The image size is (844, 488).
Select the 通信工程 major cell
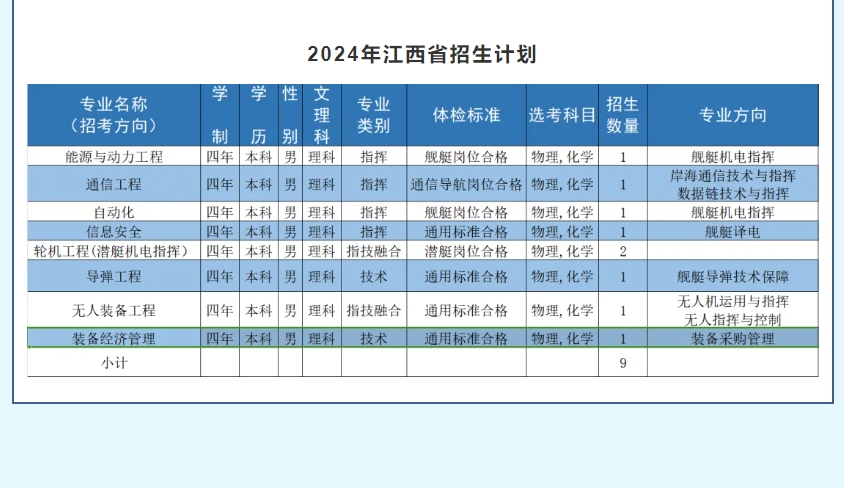click(x=114, y=184)
